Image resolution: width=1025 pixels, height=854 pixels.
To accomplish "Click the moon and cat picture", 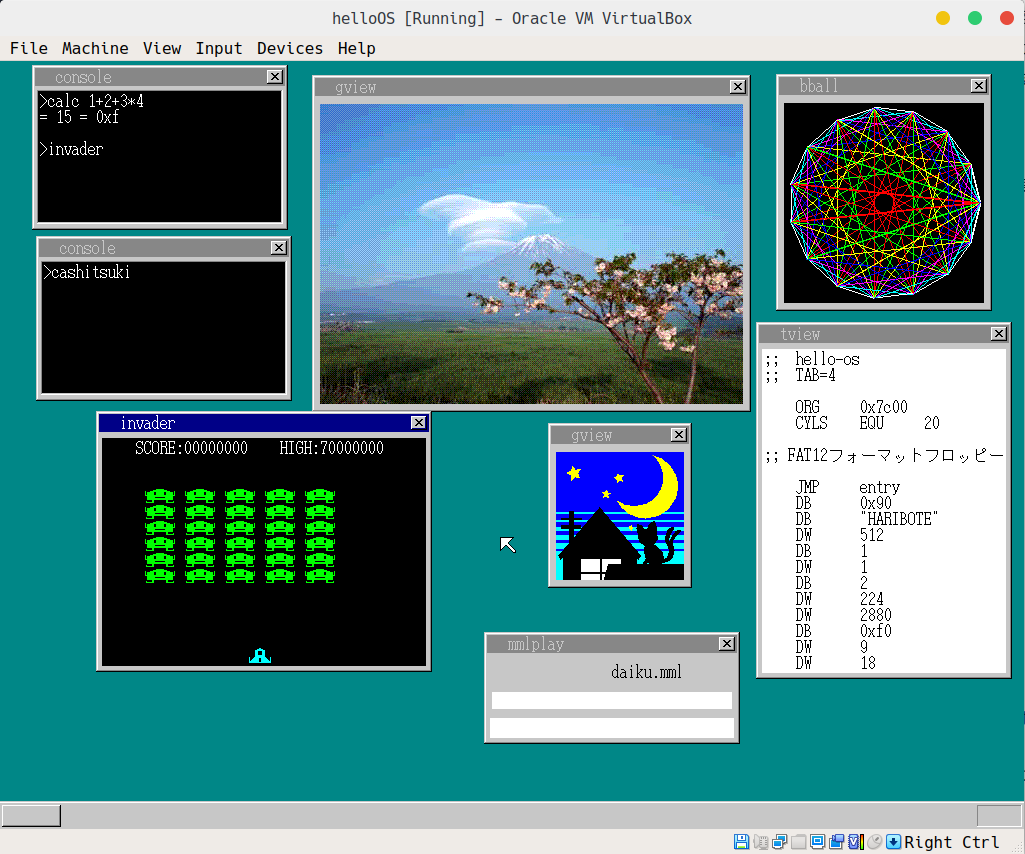I will 620,516.
